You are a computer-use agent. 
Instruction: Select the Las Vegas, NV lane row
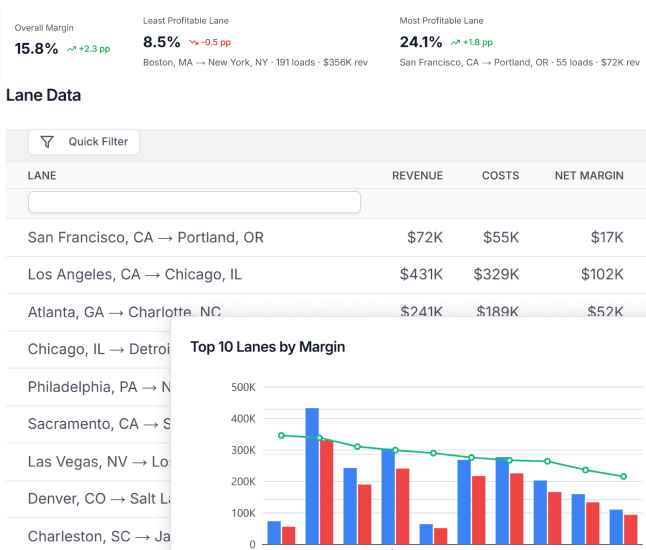point(88,461)
